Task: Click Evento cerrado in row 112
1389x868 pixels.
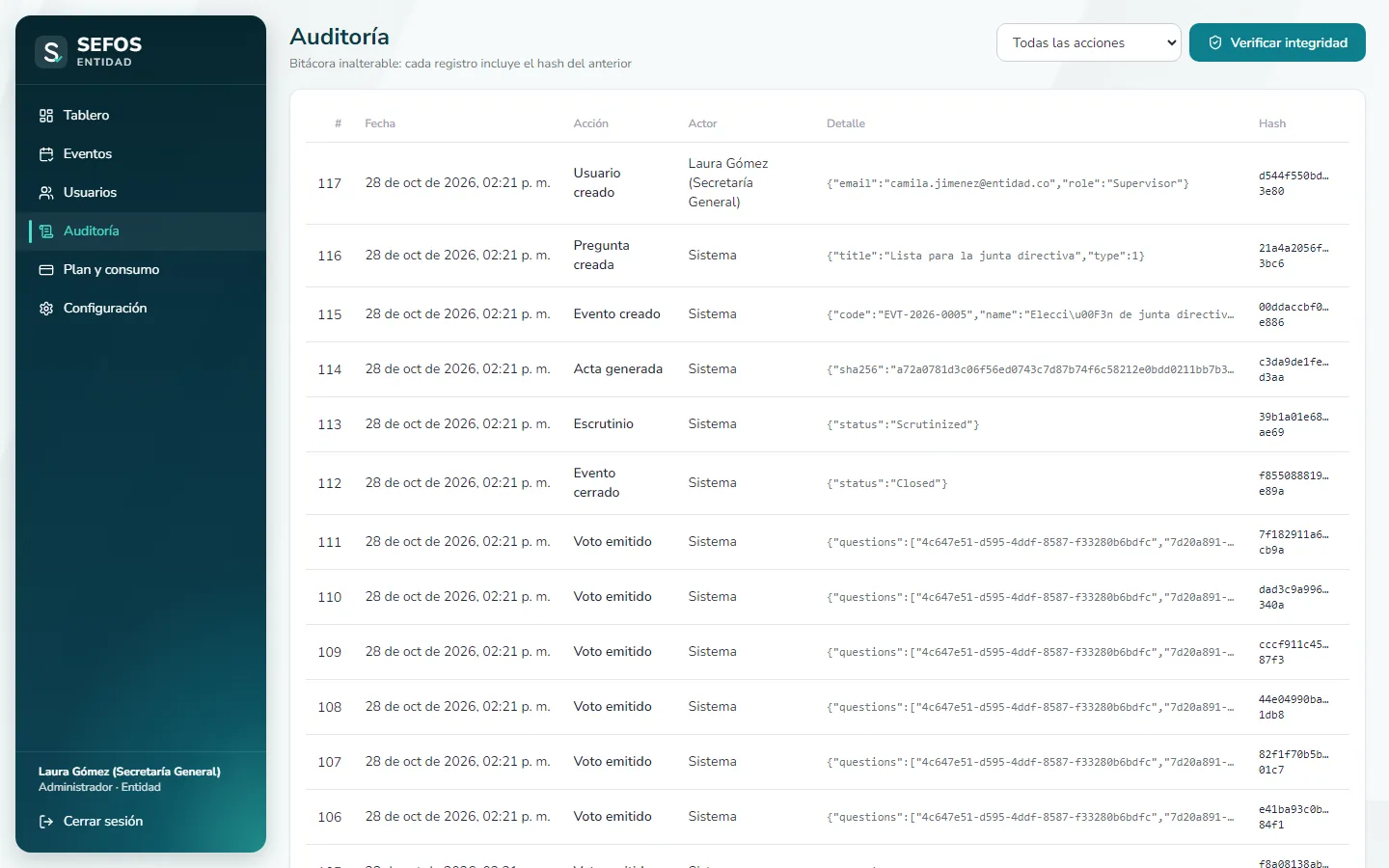Action: pos(596,483)
